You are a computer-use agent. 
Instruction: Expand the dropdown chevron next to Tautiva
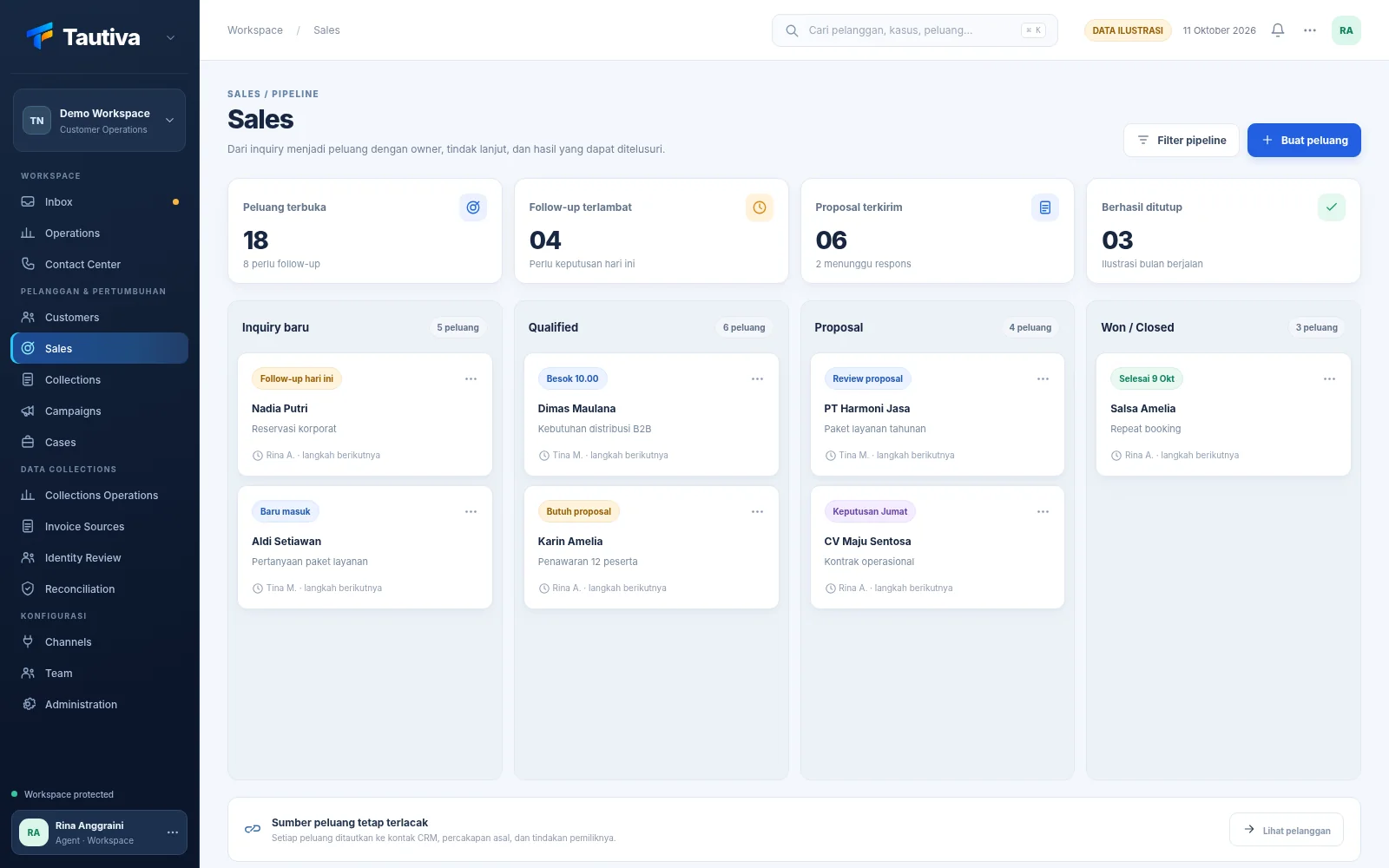[x=170, y=37]
